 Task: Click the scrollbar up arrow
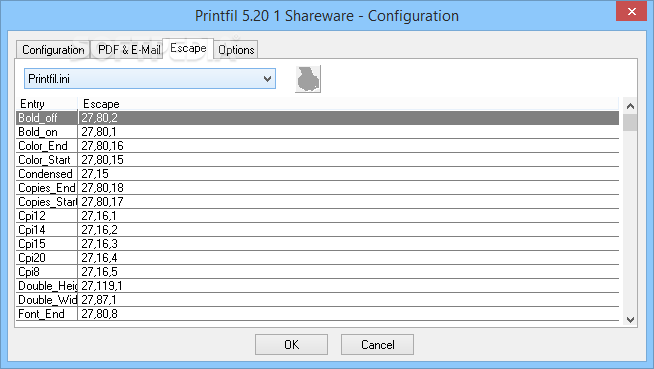click(x=630, y=106)
